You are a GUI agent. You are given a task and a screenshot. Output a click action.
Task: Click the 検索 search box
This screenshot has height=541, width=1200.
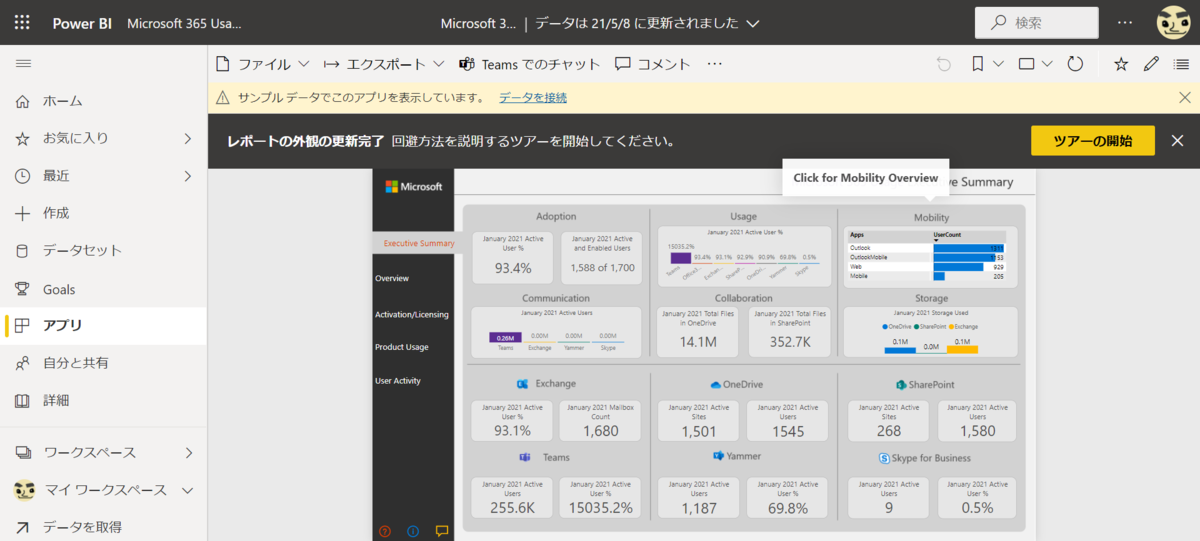[1037, 23]
